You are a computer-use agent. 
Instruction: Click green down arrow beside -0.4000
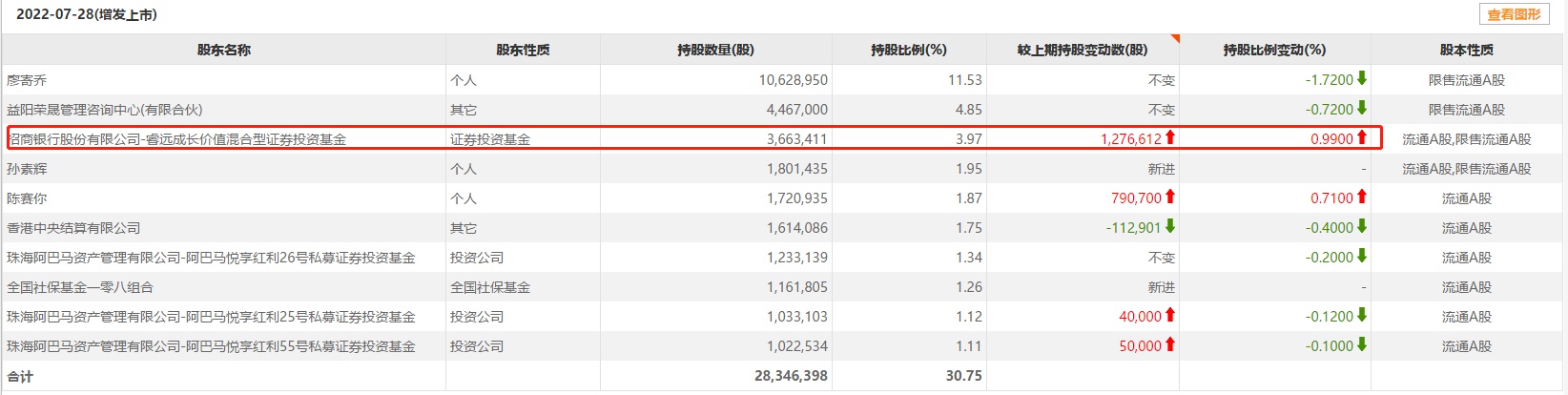tap(1362, 227)
